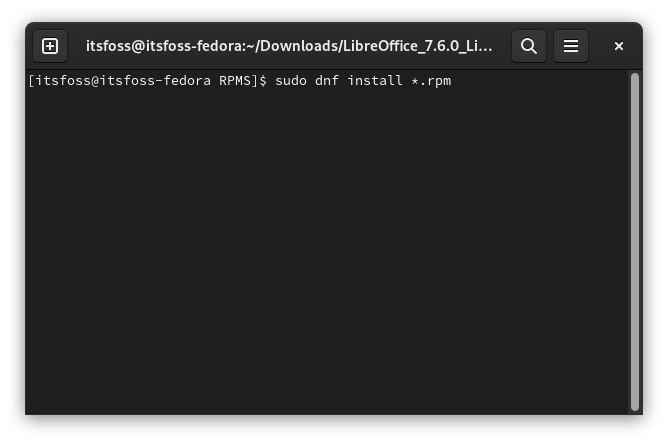The image size is (668, 443).
Task: Open the hamburger main menu
Action: pyautogui.click(x=571, y=46)
